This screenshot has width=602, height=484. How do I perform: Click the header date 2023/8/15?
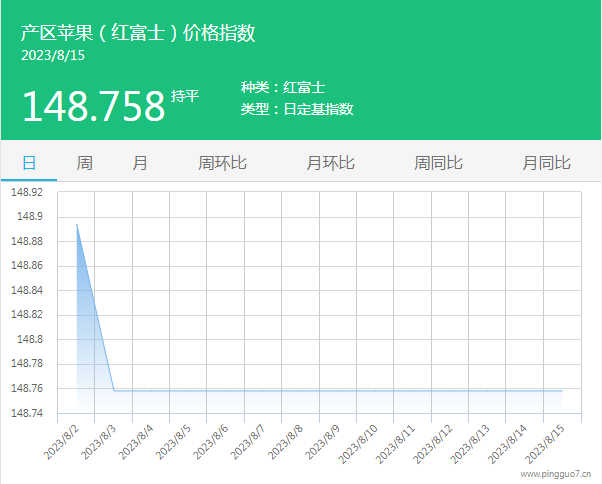[x=53, y=56]
